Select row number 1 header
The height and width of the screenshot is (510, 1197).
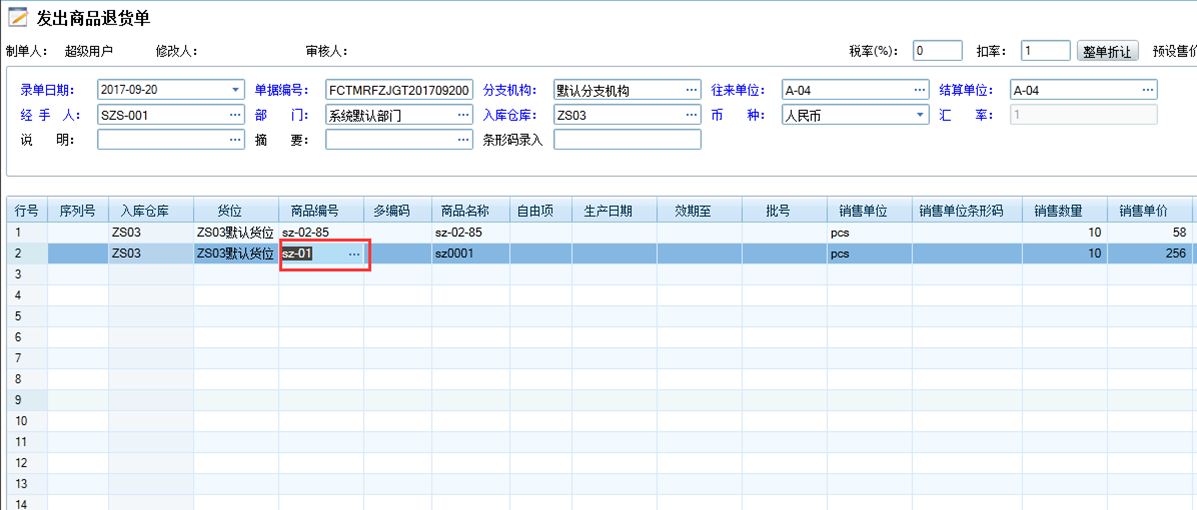[27, 233]
